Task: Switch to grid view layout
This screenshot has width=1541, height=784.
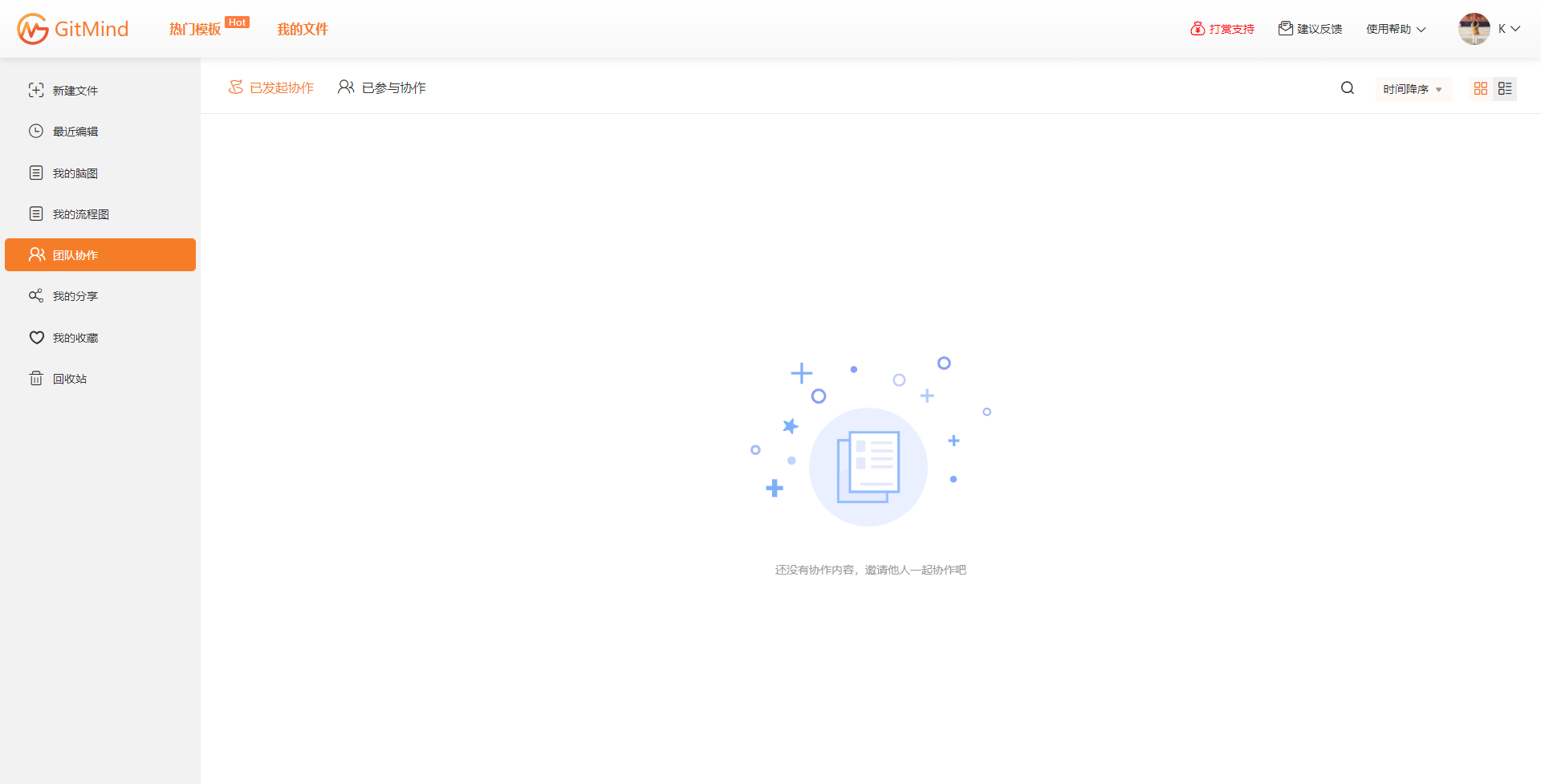Action: coord(1481,88)
